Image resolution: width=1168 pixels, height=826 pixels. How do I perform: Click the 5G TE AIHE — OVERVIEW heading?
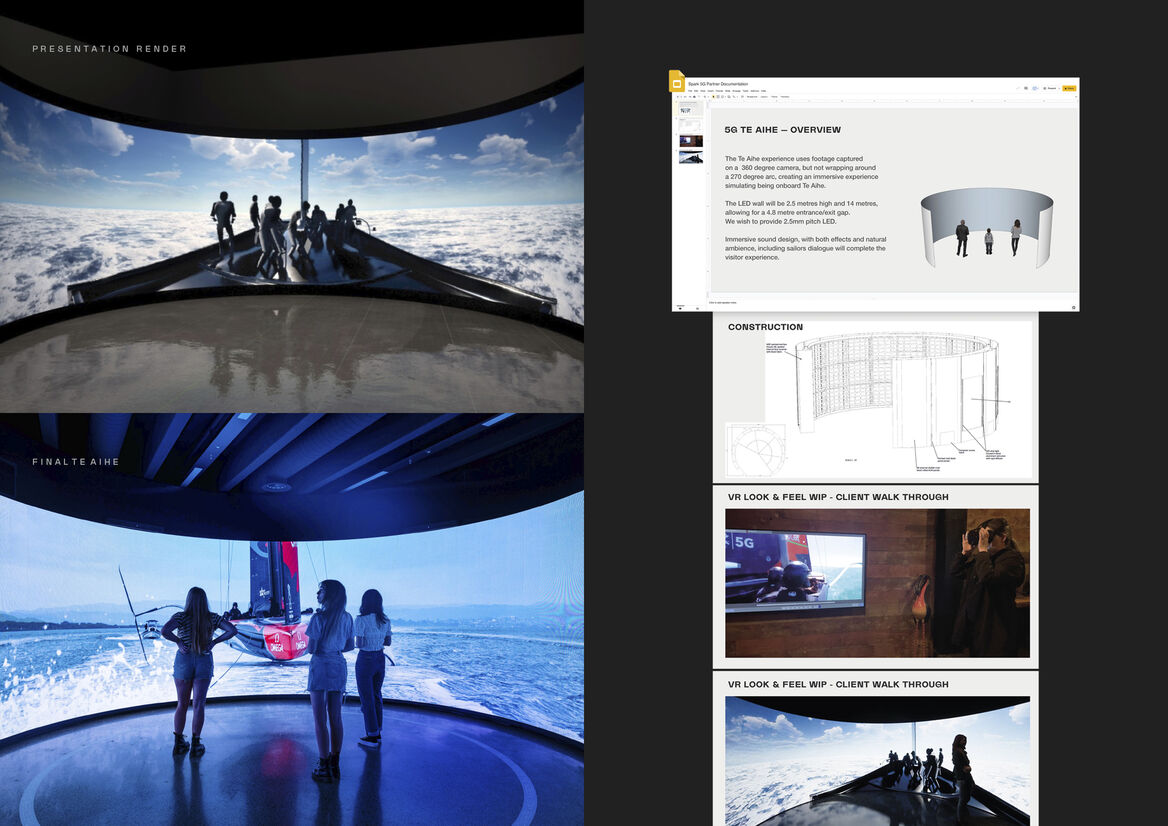pos(782,130)
